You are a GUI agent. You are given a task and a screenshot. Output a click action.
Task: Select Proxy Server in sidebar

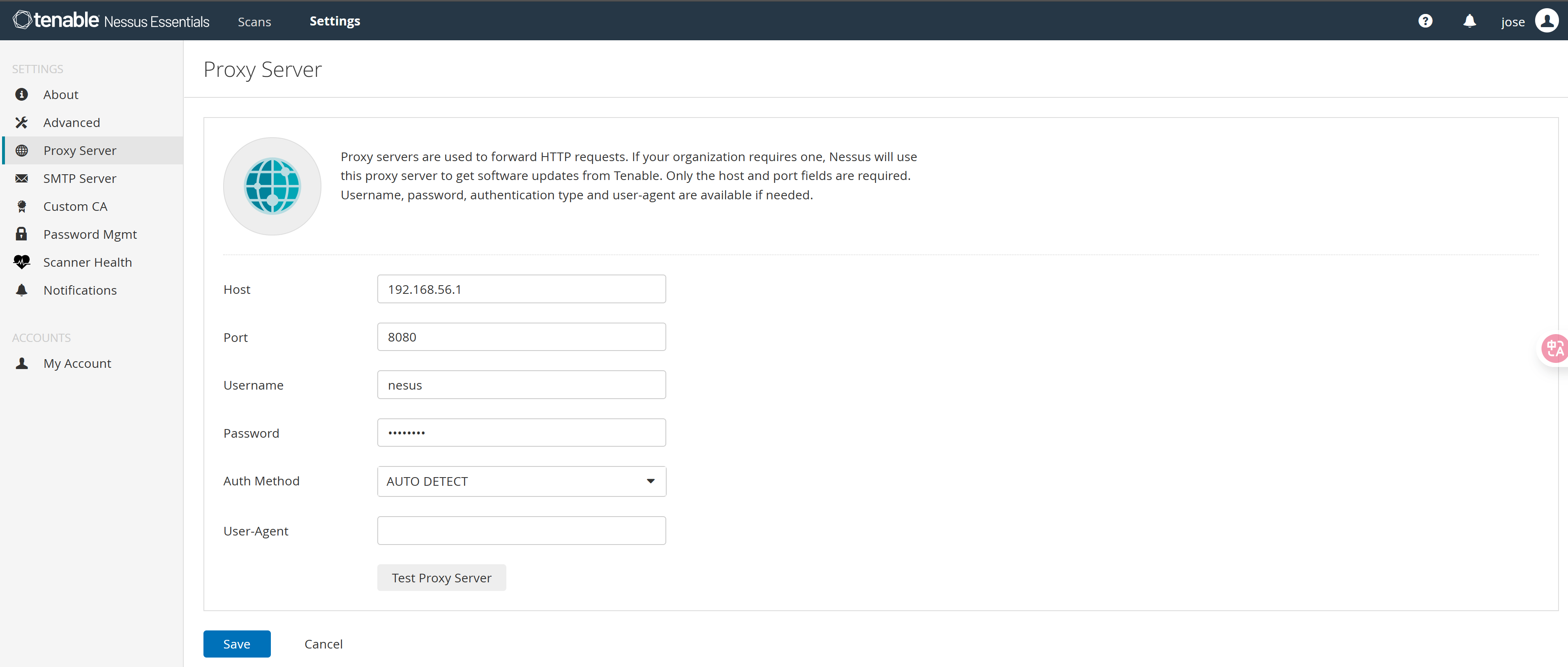[x=91, y=150]
